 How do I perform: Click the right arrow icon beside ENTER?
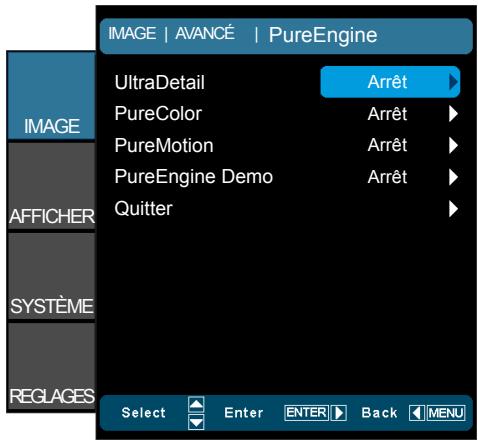coord(339,413)
